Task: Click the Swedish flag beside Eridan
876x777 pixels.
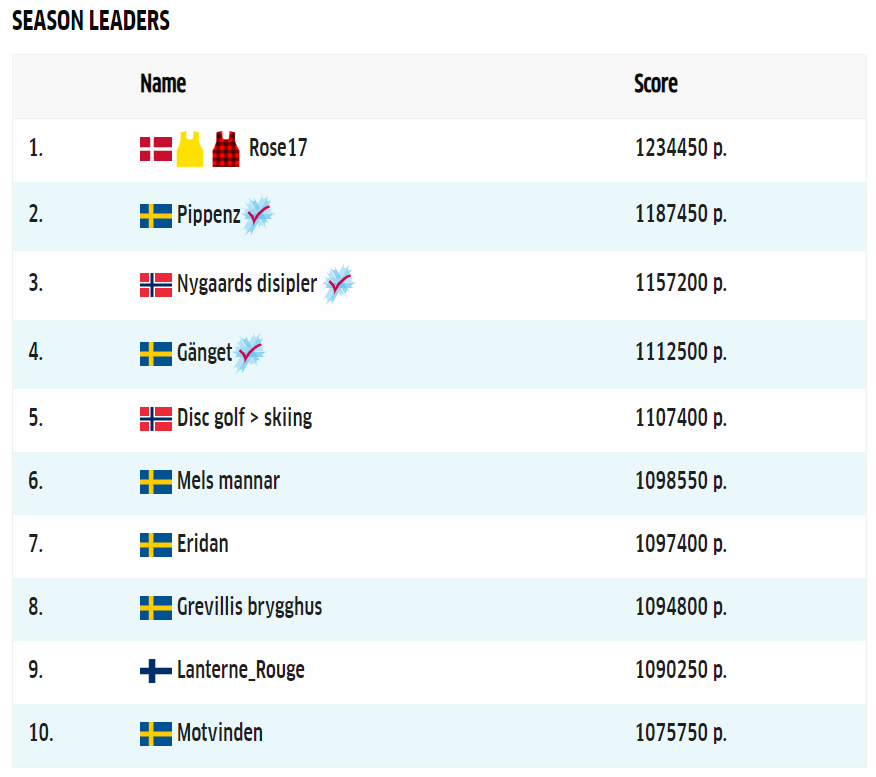Action: tap(155, 545)
